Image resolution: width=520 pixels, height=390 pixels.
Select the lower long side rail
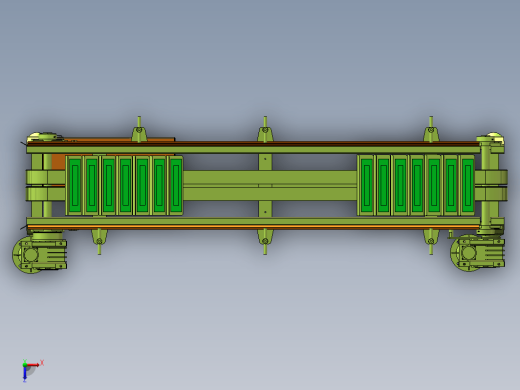(253, 221)
